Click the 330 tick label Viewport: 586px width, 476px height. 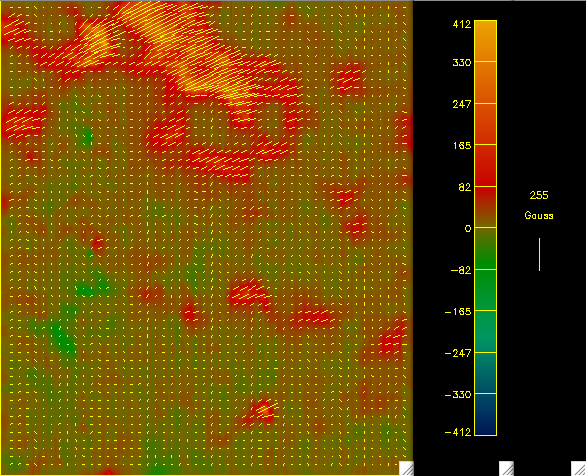[x=462, y=62]
